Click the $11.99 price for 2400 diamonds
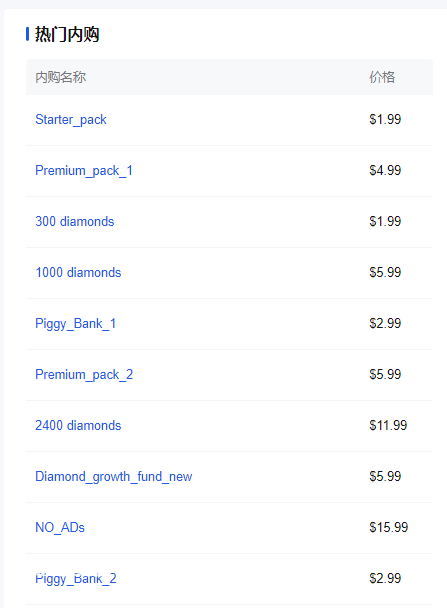 pos(388,425)
